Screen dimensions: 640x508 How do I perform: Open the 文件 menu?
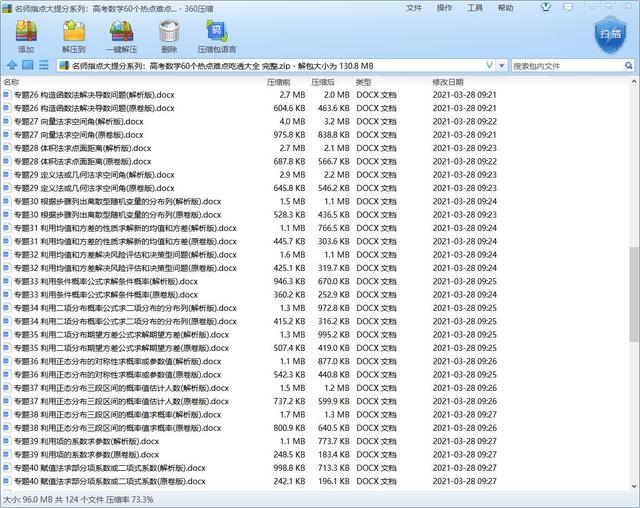click(413, 8)
